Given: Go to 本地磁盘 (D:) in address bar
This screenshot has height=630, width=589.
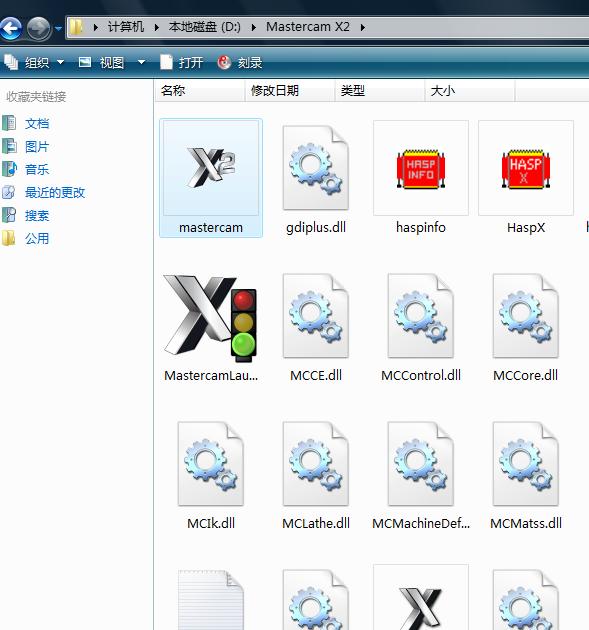Looking at the screenshot, I should (x=205, y=27).
